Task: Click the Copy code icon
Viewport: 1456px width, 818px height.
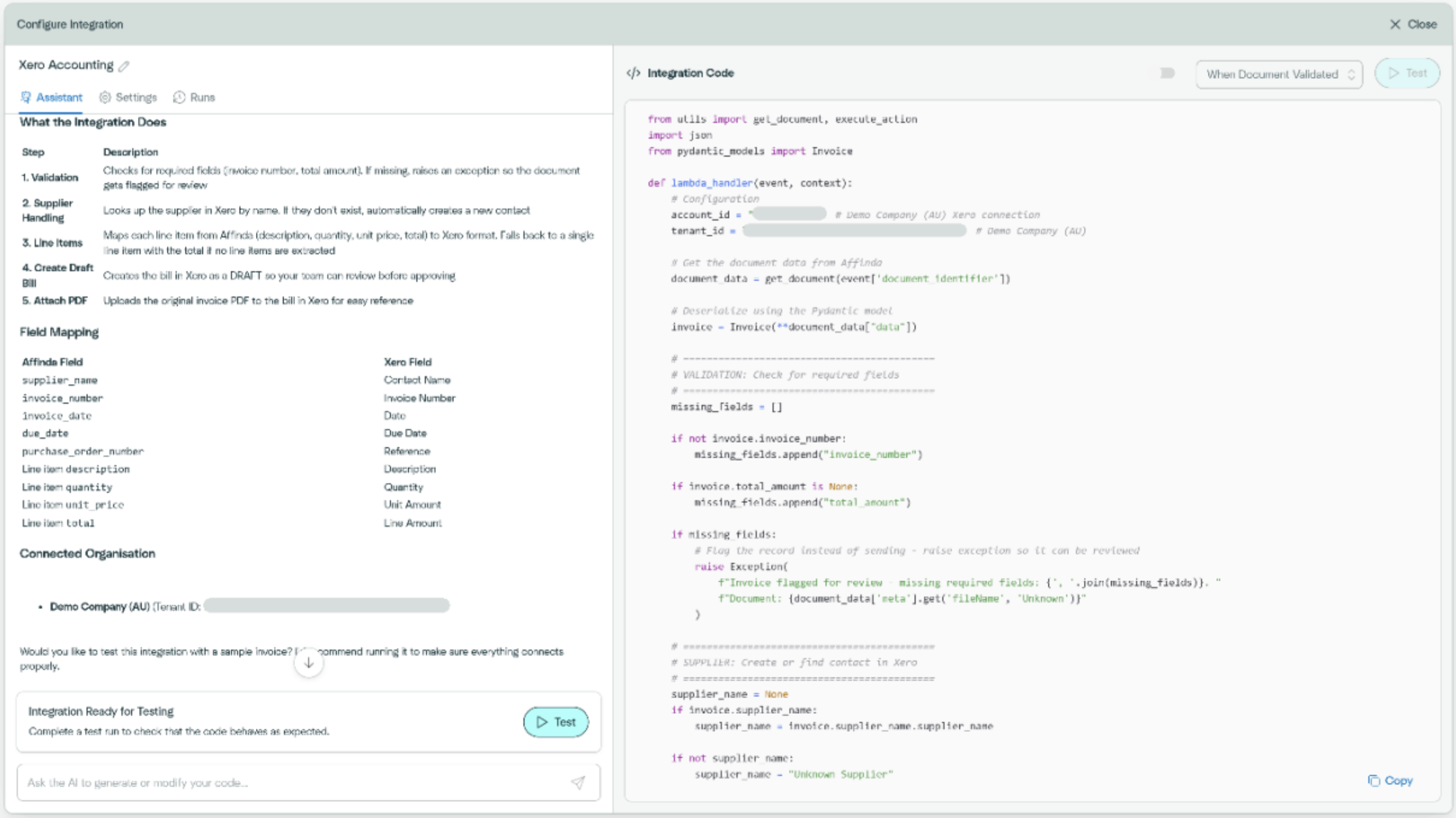Action: click(x=1374, y=781)
